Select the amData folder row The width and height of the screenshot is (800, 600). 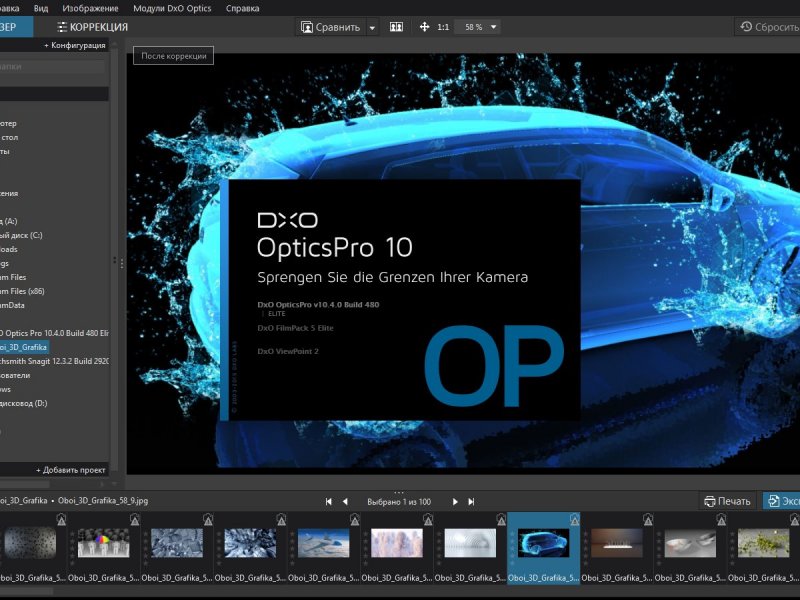13,305
